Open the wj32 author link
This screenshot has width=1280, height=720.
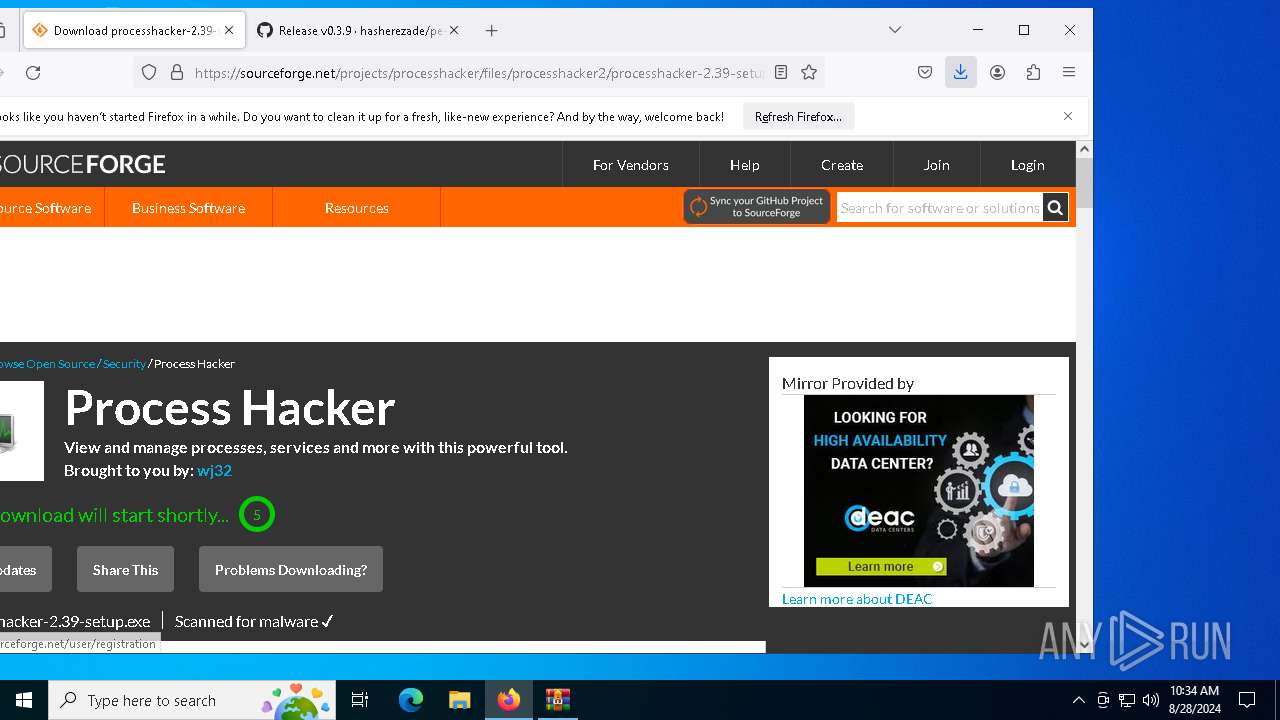[x=214, y=470]
